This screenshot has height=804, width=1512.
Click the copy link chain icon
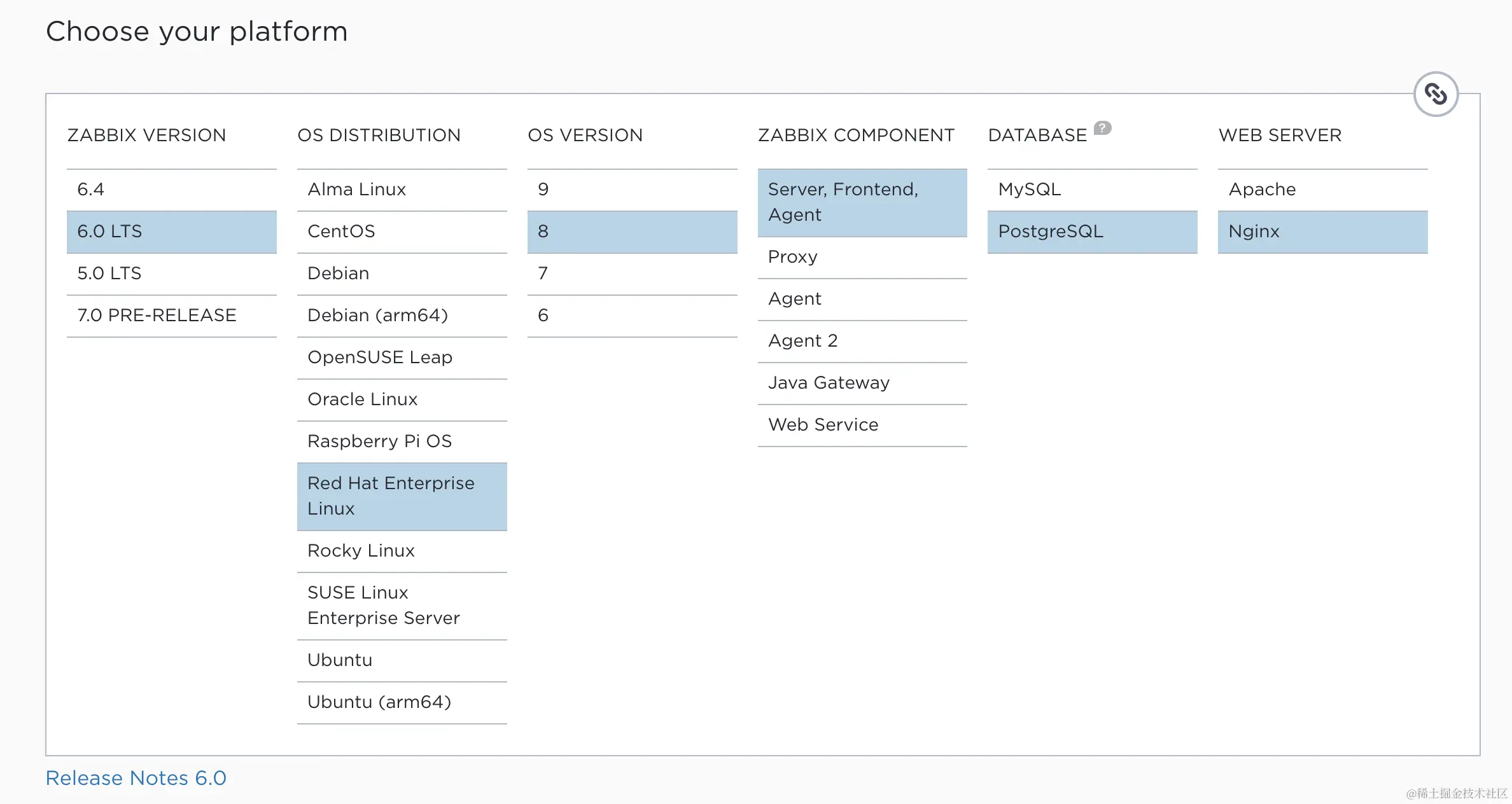[1436, 94]
